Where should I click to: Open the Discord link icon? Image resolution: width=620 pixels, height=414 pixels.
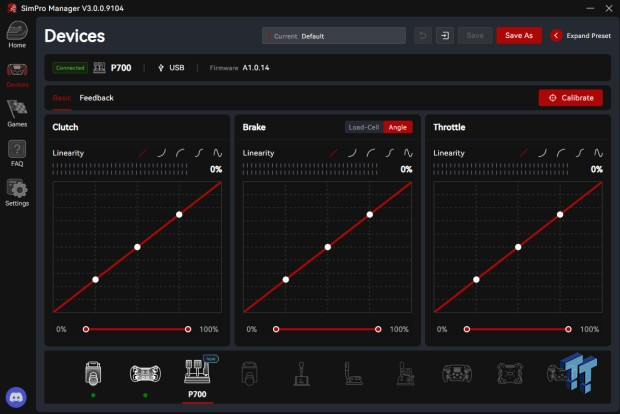16,397
